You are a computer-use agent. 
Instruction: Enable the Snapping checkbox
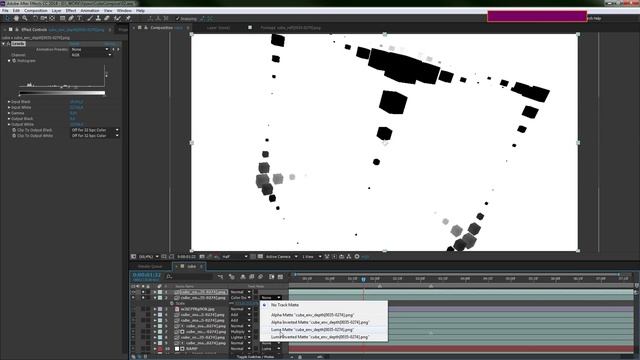pos(178,19)
